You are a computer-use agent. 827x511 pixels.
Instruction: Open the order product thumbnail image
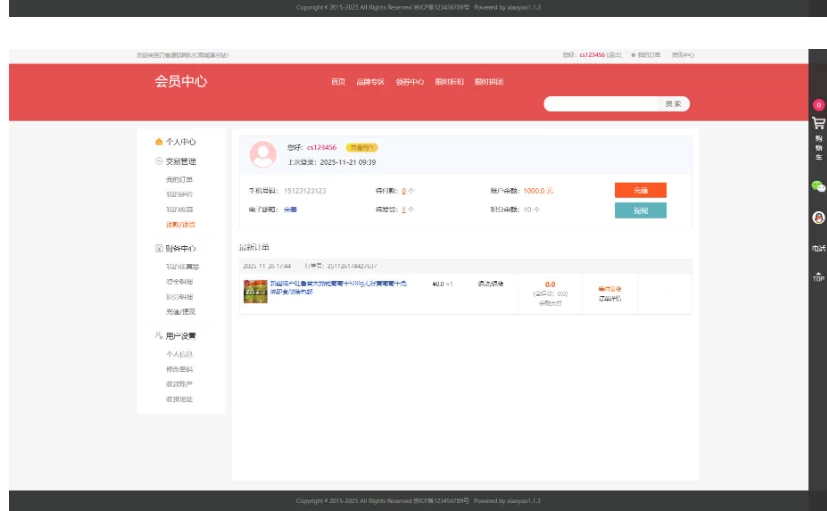(x=255, y=291)
